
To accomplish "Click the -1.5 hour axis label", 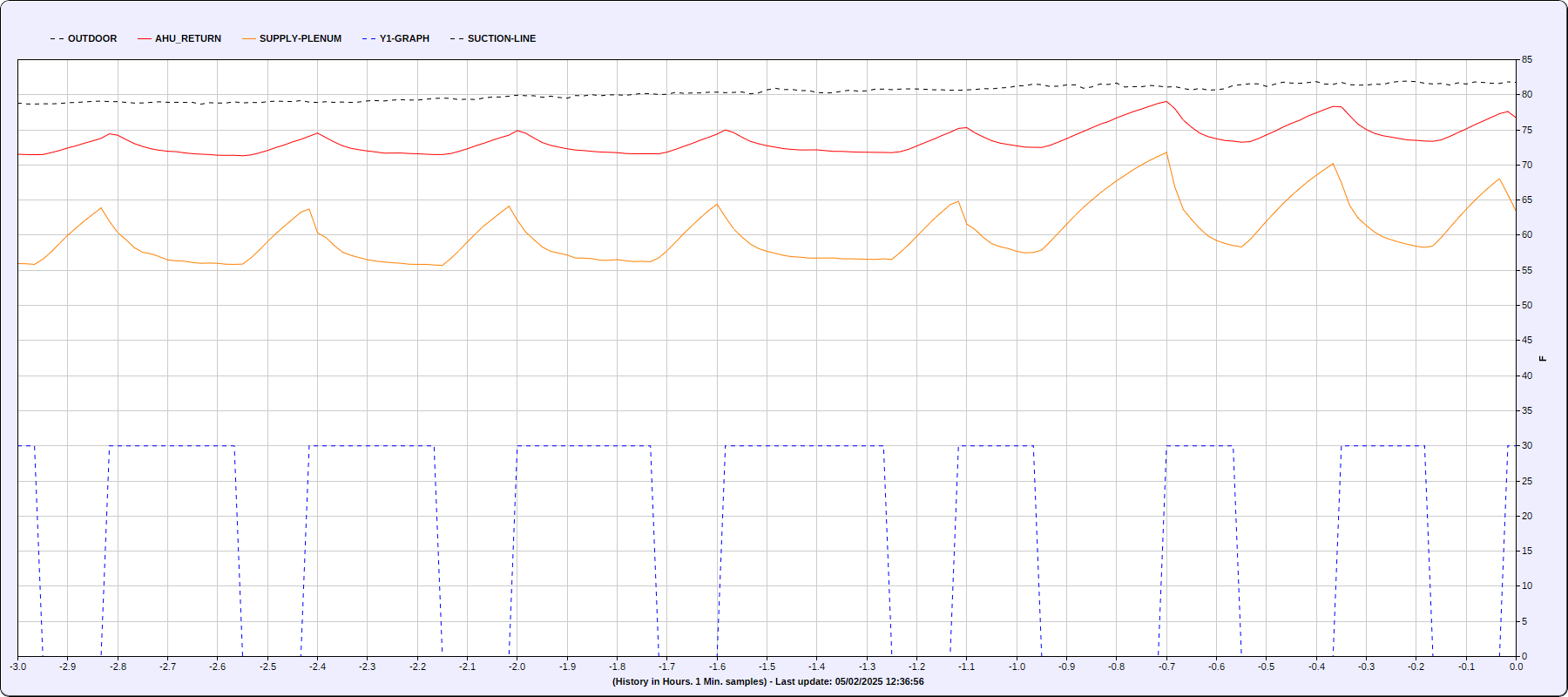I will click(767, 667).
